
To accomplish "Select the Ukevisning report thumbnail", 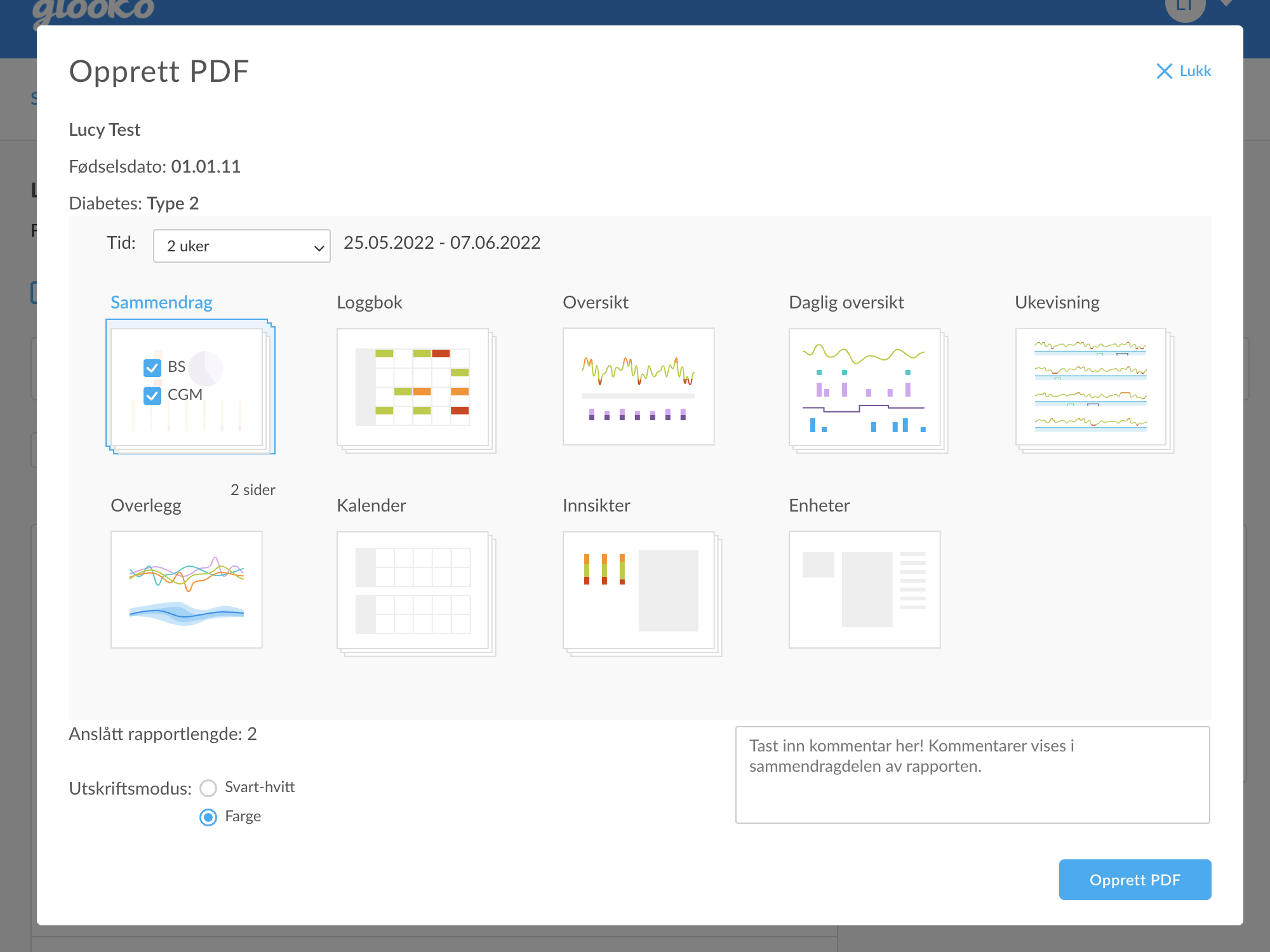I will coord(1094,390).
